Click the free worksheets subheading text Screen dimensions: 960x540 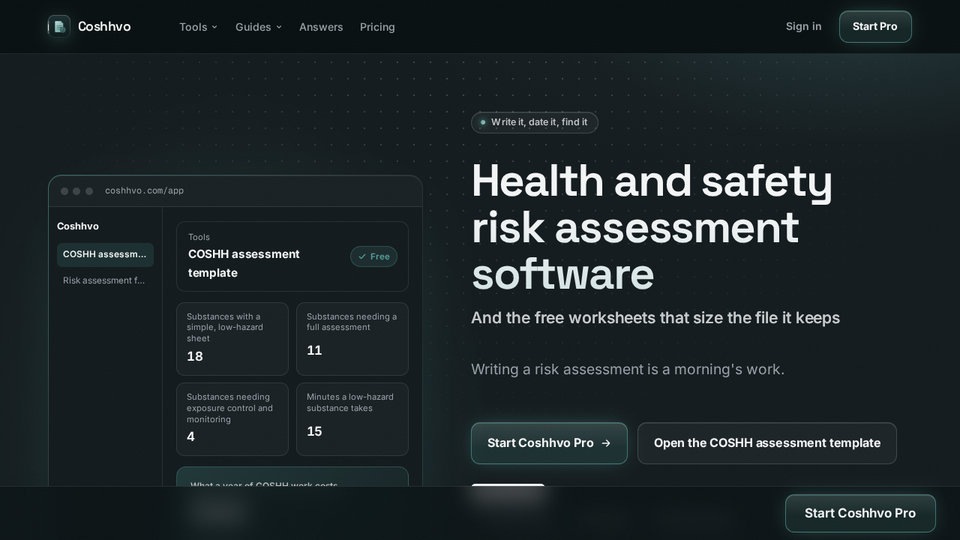point(655,318)
